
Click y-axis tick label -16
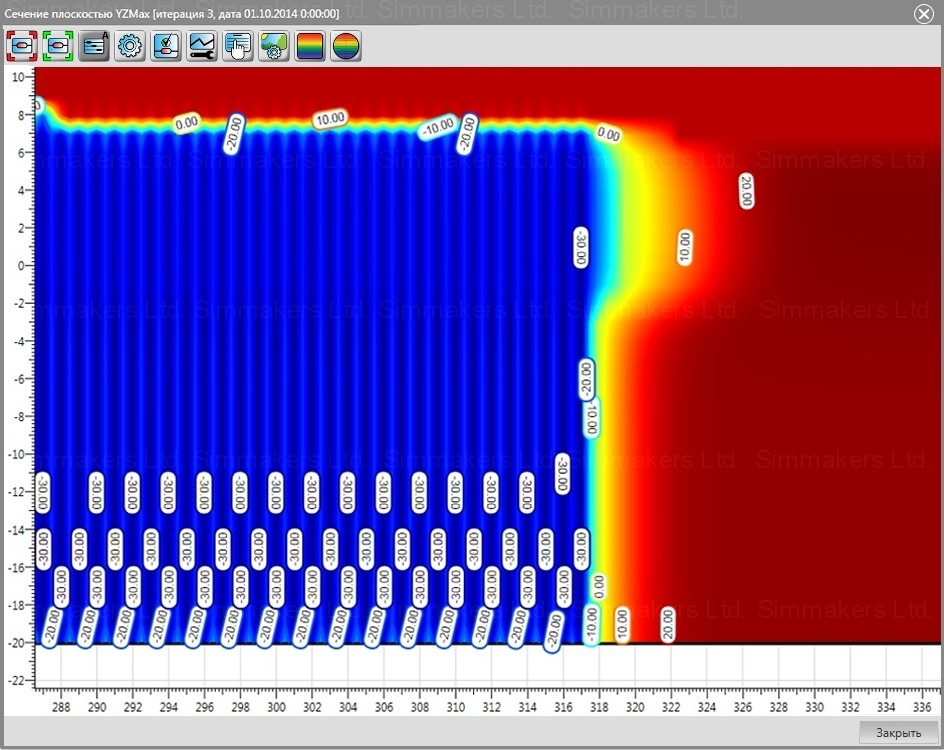click(x=16, y=567)
